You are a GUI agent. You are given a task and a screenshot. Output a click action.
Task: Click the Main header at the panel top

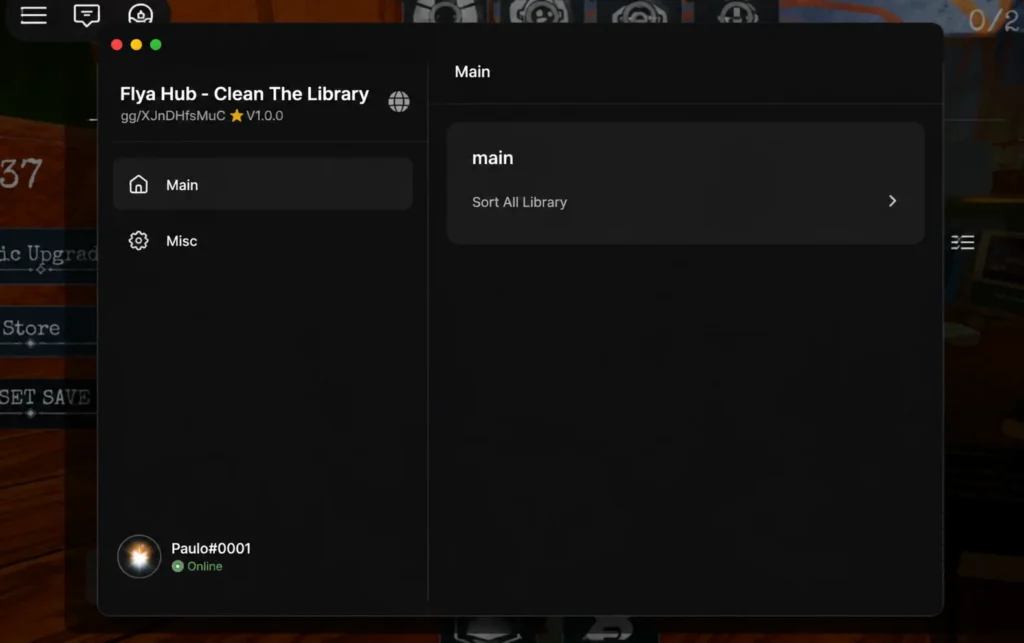coord(472,72)
